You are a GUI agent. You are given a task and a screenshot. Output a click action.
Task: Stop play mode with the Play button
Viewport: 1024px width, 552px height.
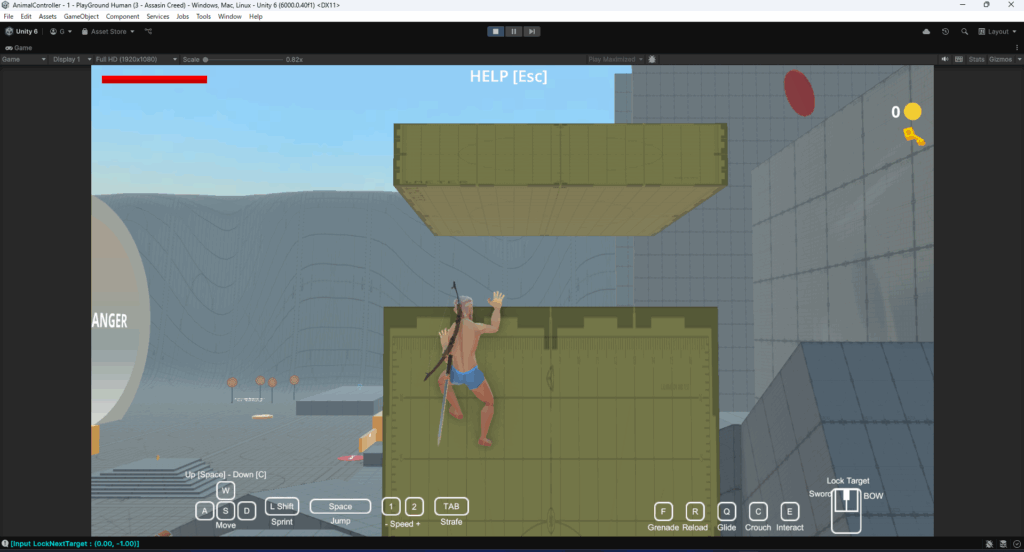click(x=496, y=31)
